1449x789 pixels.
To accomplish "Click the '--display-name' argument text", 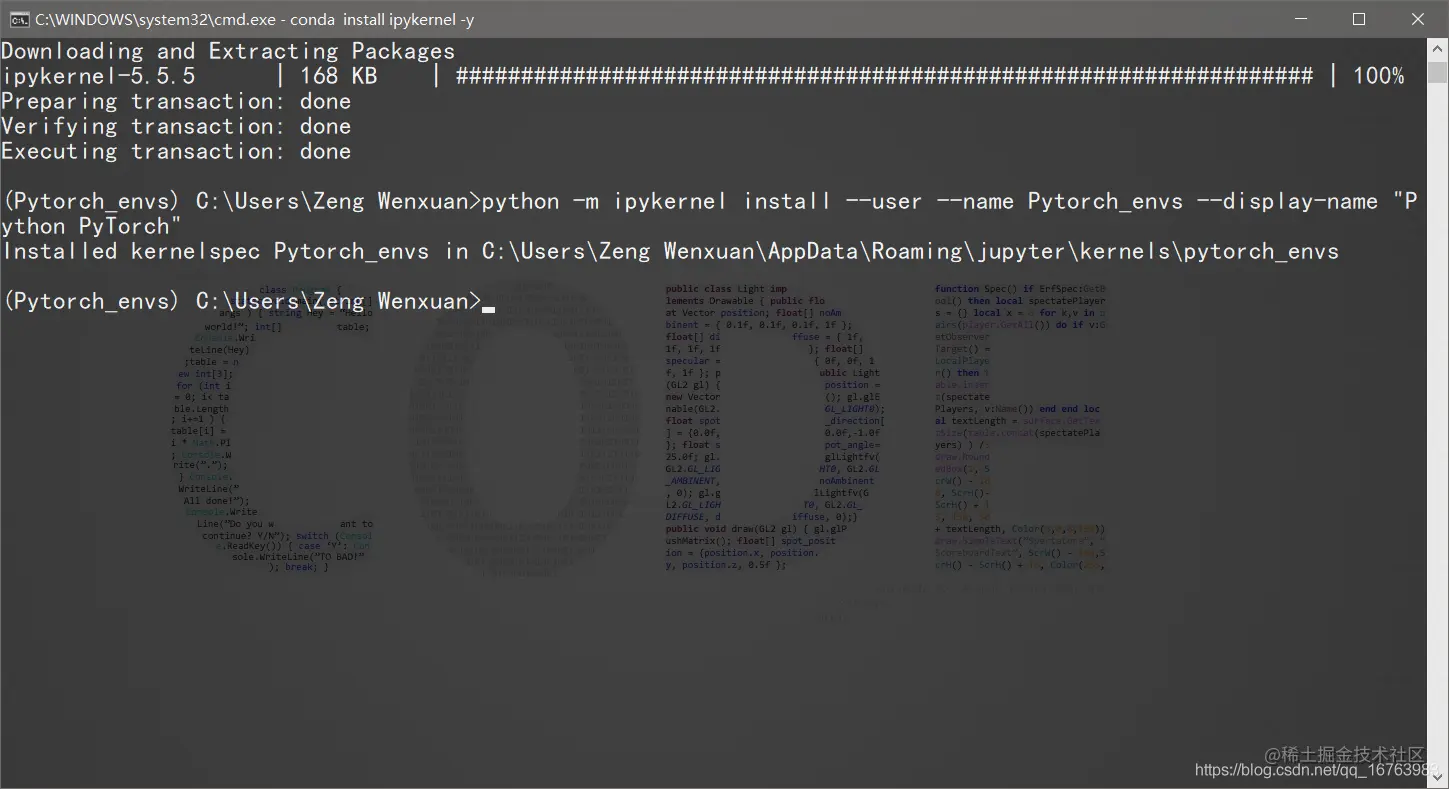I will coord(1287,201).
